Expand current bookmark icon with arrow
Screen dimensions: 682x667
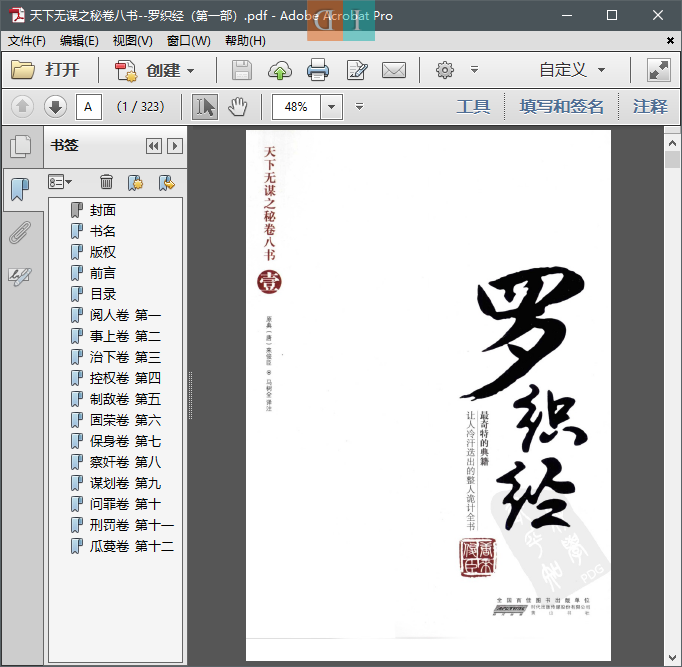point(167,183)
